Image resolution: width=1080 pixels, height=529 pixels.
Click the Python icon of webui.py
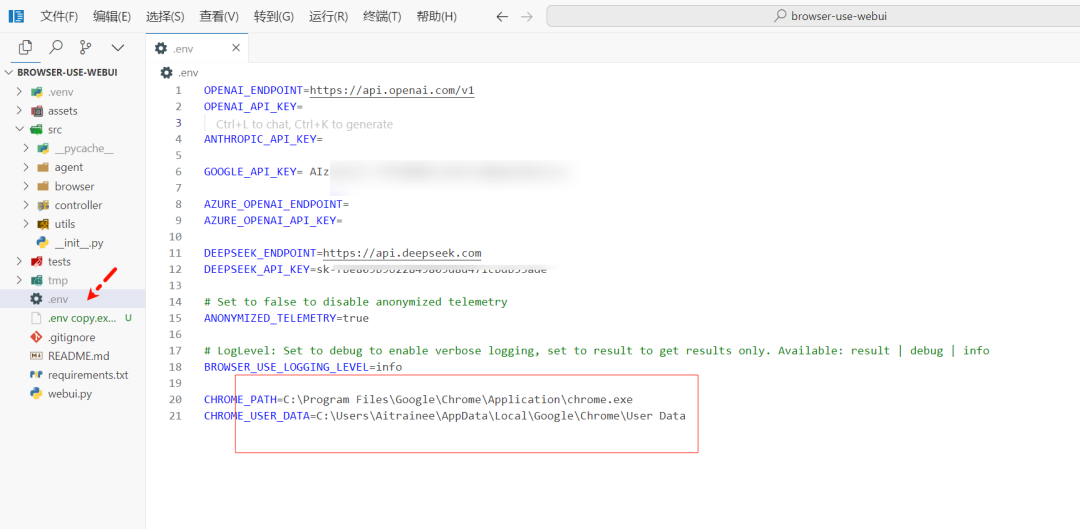(x=37, y=394)
